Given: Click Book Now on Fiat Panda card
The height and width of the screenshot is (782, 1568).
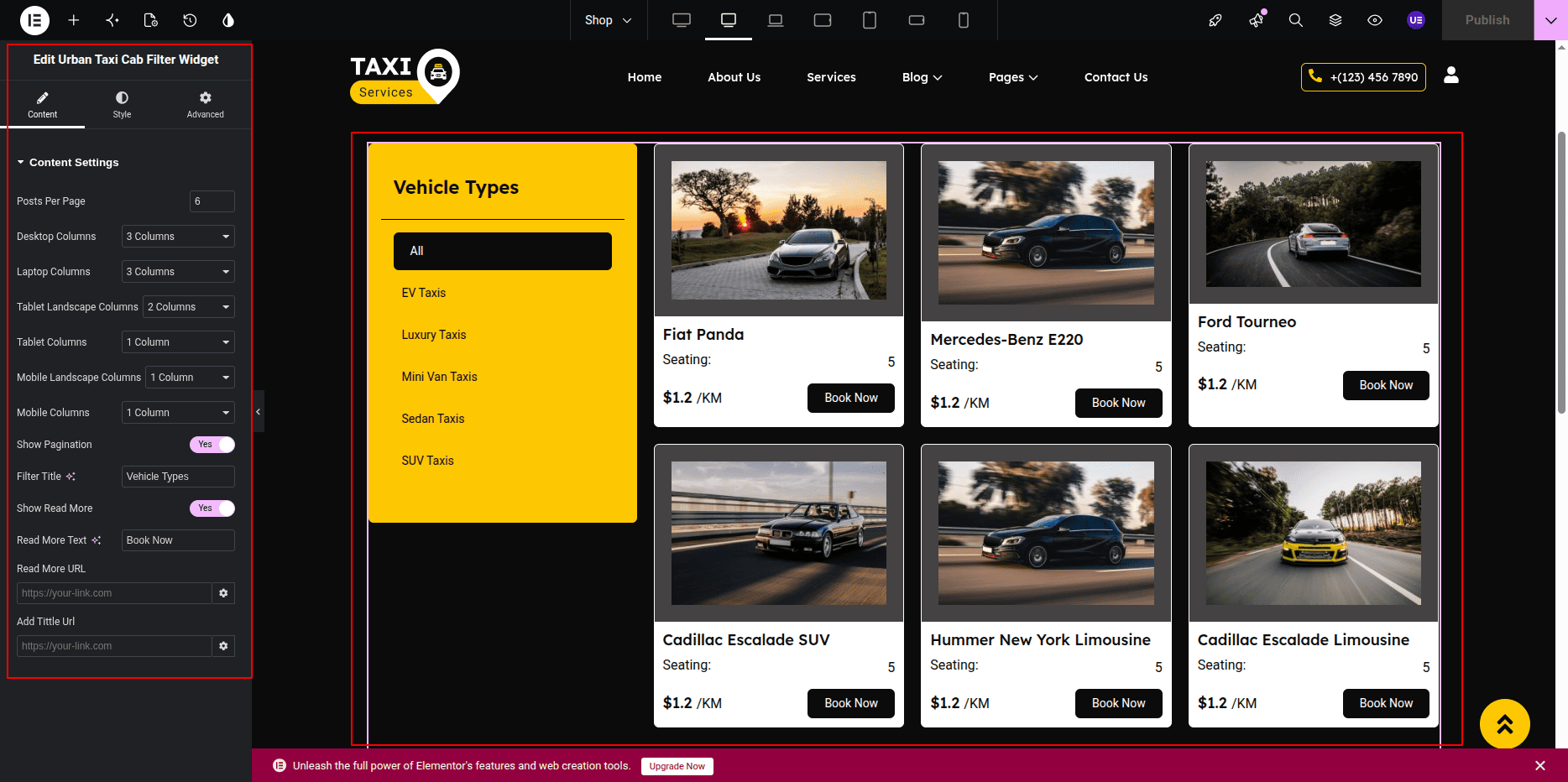Looking at the screenshot, I should coord(851,398).
